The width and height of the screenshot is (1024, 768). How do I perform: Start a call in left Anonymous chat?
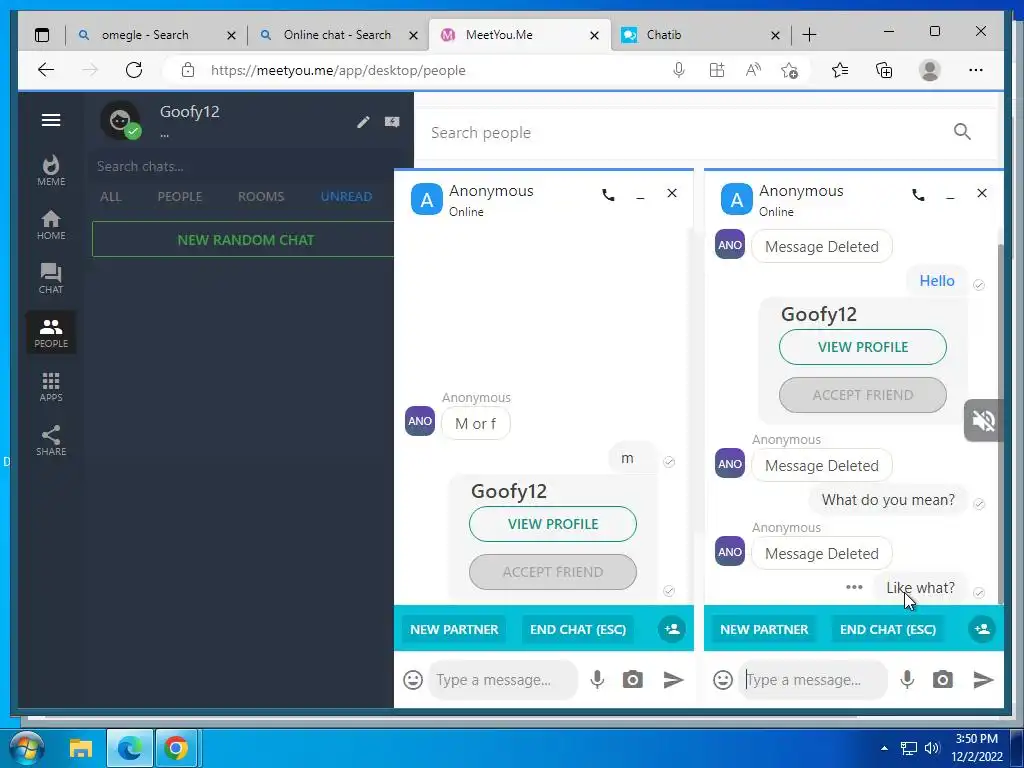pos(608,194)
